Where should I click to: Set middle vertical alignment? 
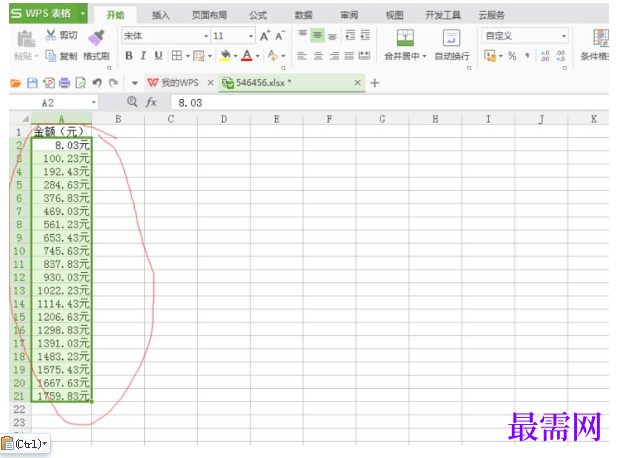317,36
